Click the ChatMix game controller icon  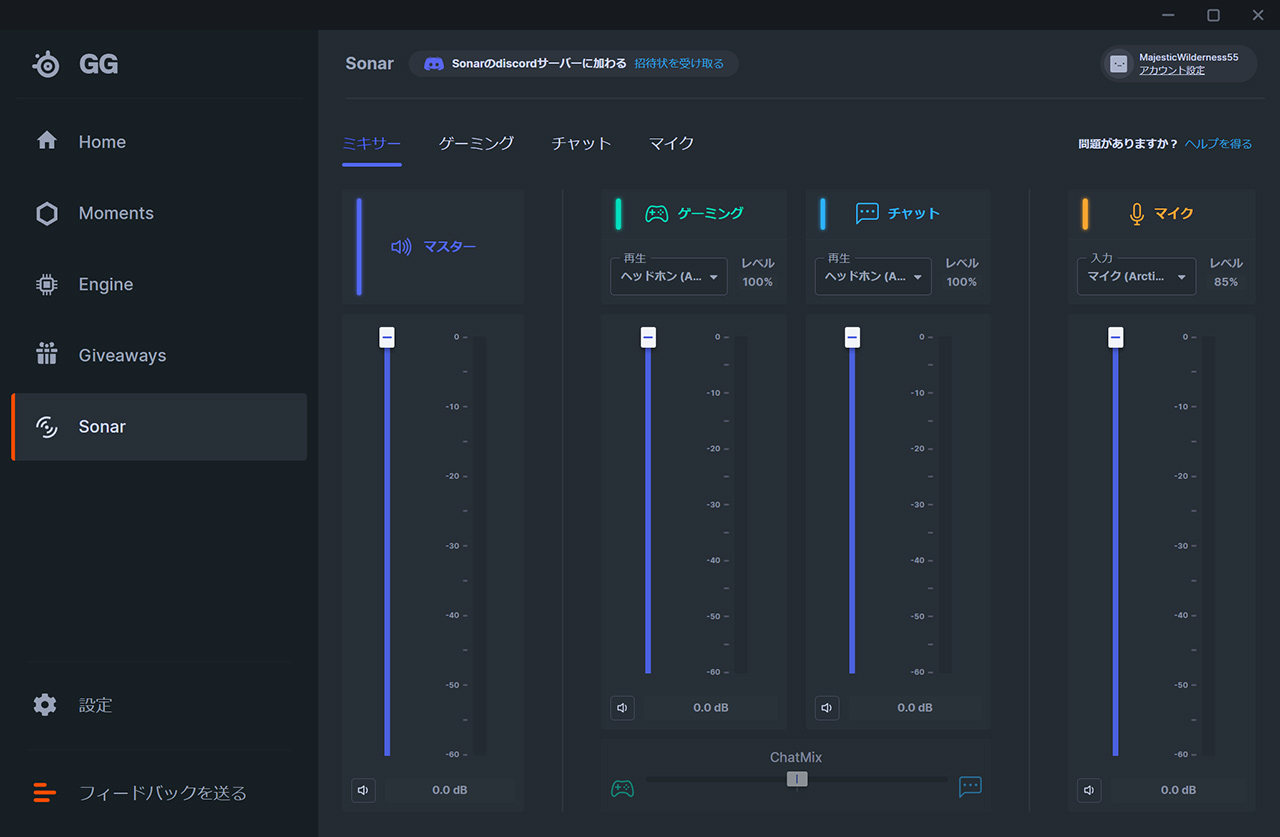[x=622, y=788]
